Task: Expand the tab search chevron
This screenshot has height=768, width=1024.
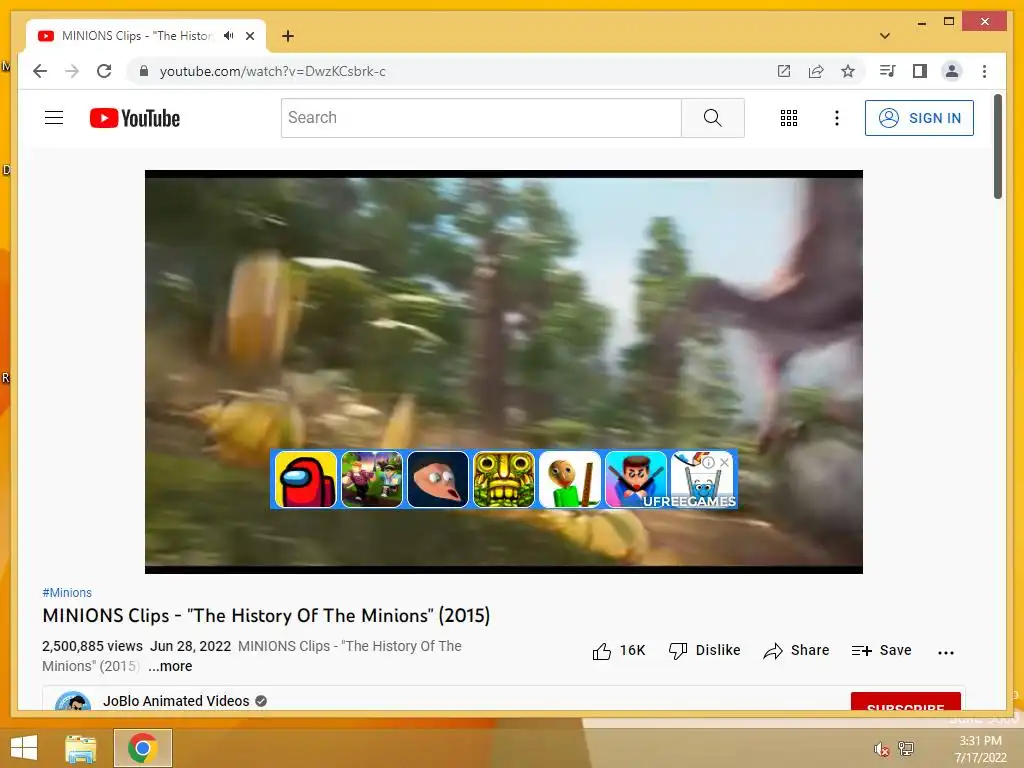Action: click(885, 36)
